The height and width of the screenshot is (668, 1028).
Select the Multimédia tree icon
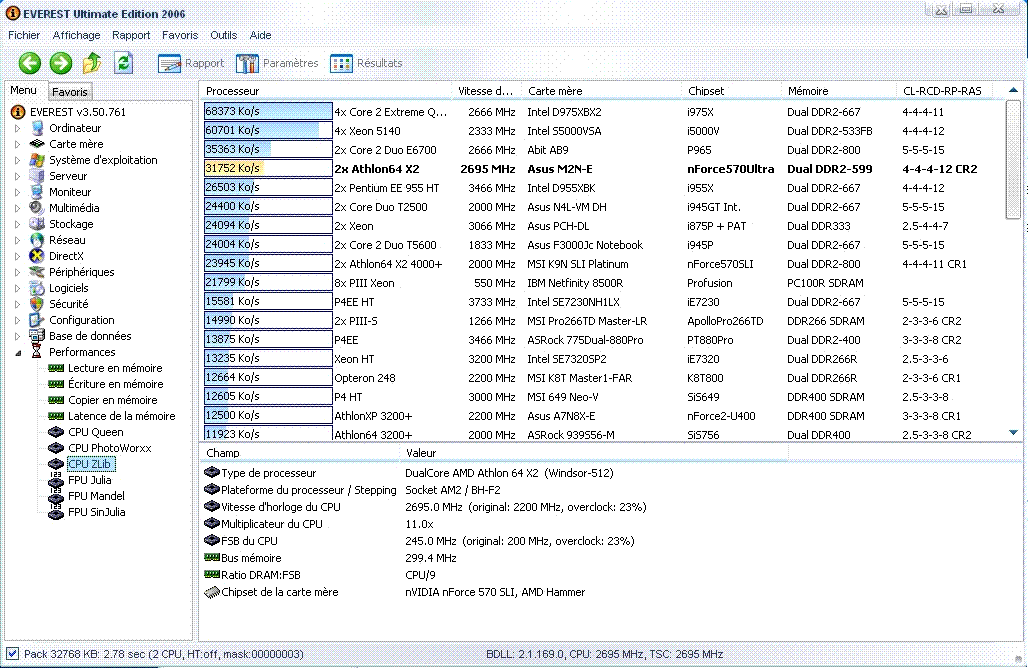[37, 208]
